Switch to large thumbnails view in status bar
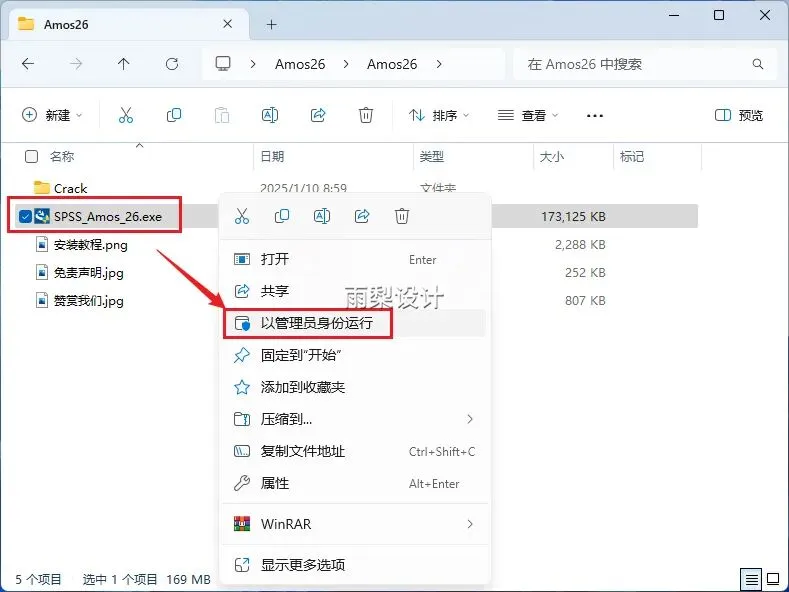The height and width of the screenshot is (592, 789). (773, 579)
